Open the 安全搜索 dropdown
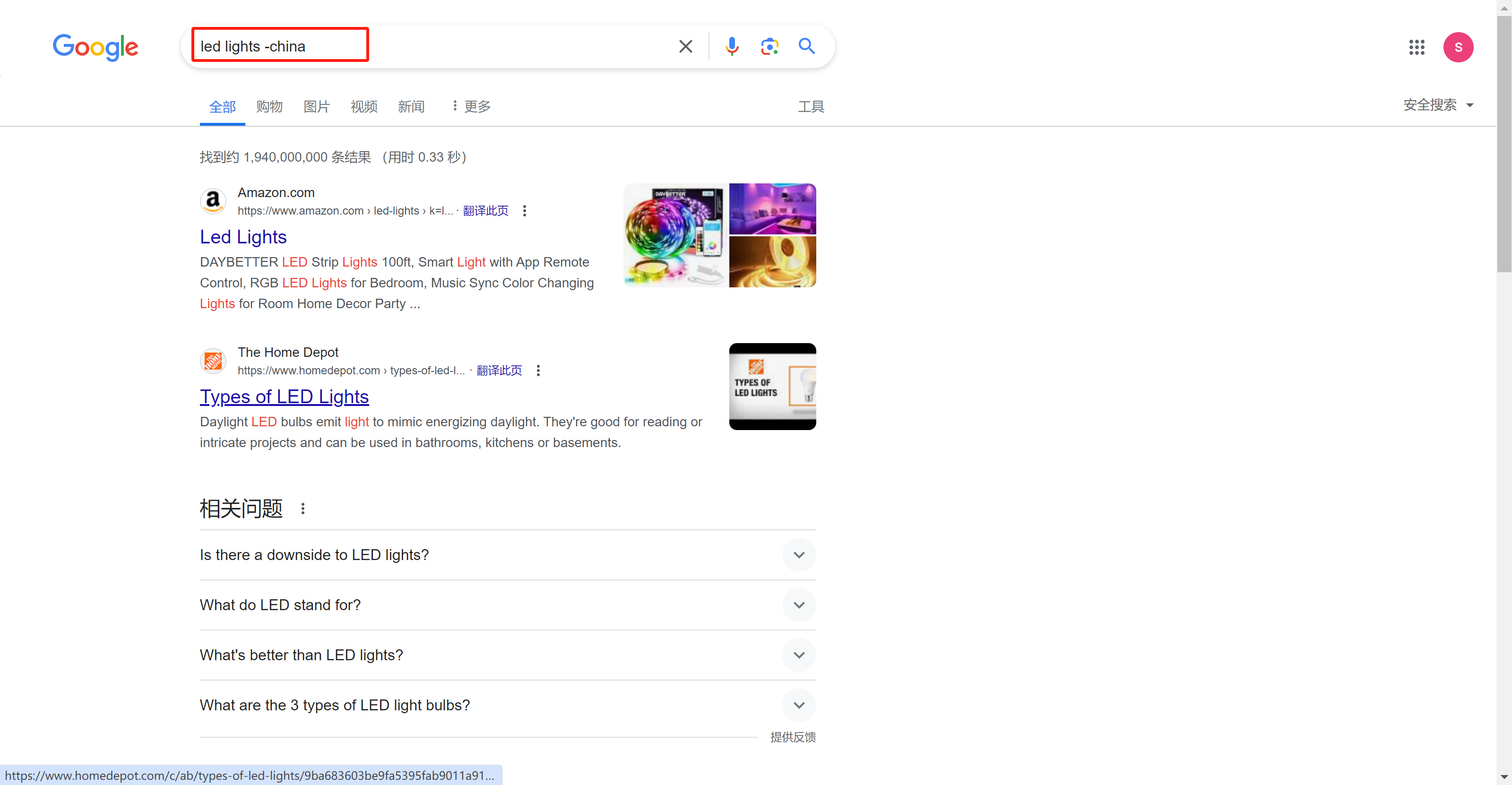The image size is (1512, 785). coord(1437,105)
